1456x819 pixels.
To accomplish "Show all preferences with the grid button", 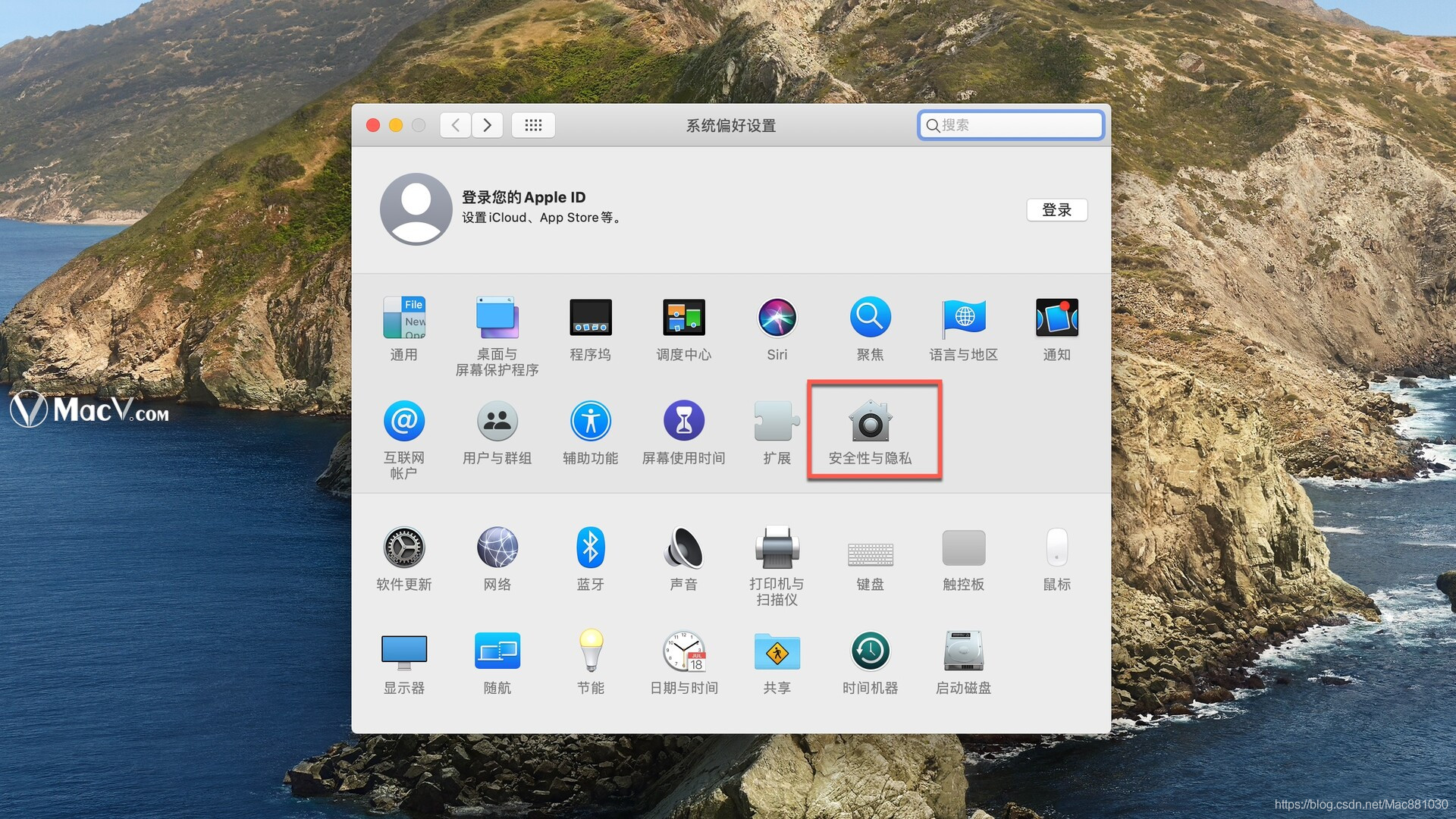I will click(x=533, y=125).
